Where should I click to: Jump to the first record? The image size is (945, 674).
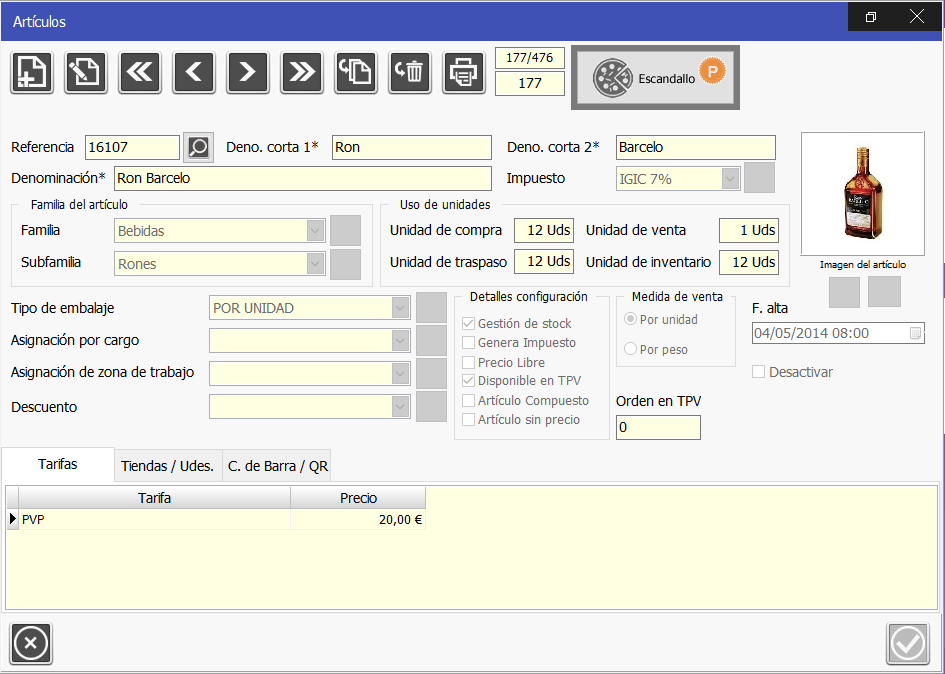(x=140, y=72)
